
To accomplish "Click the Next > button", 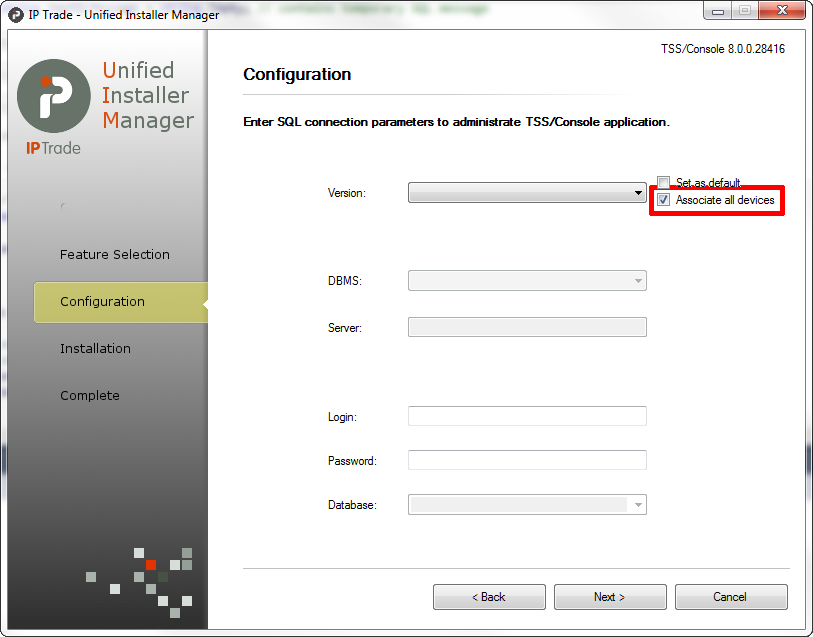I will 610,597.
